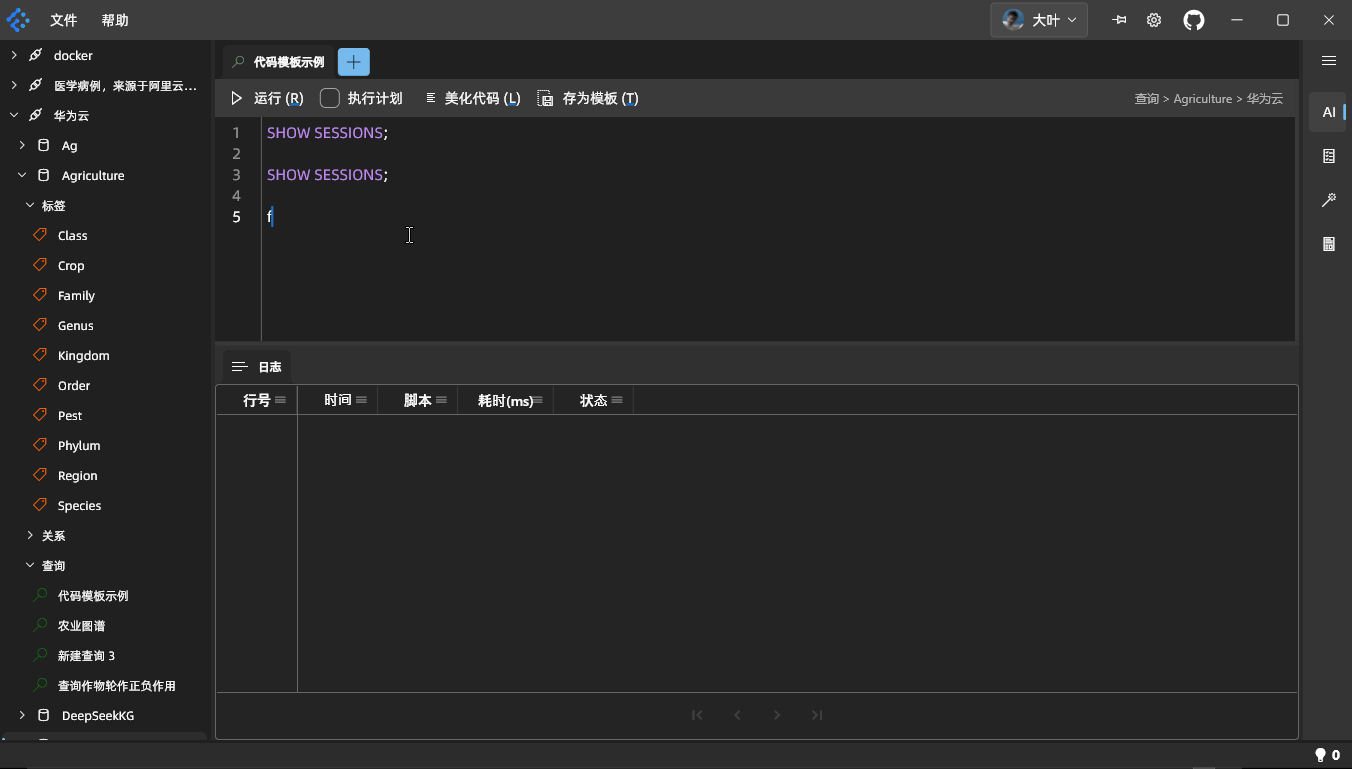
Task: Expand the DeepSeekKG database node
Action: [x=22, y=715]
